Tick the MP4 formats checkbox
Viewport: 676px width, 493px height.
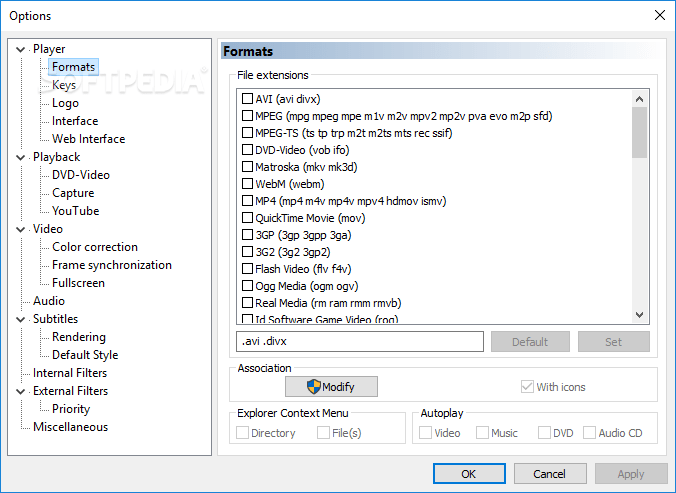click(247, 201)
